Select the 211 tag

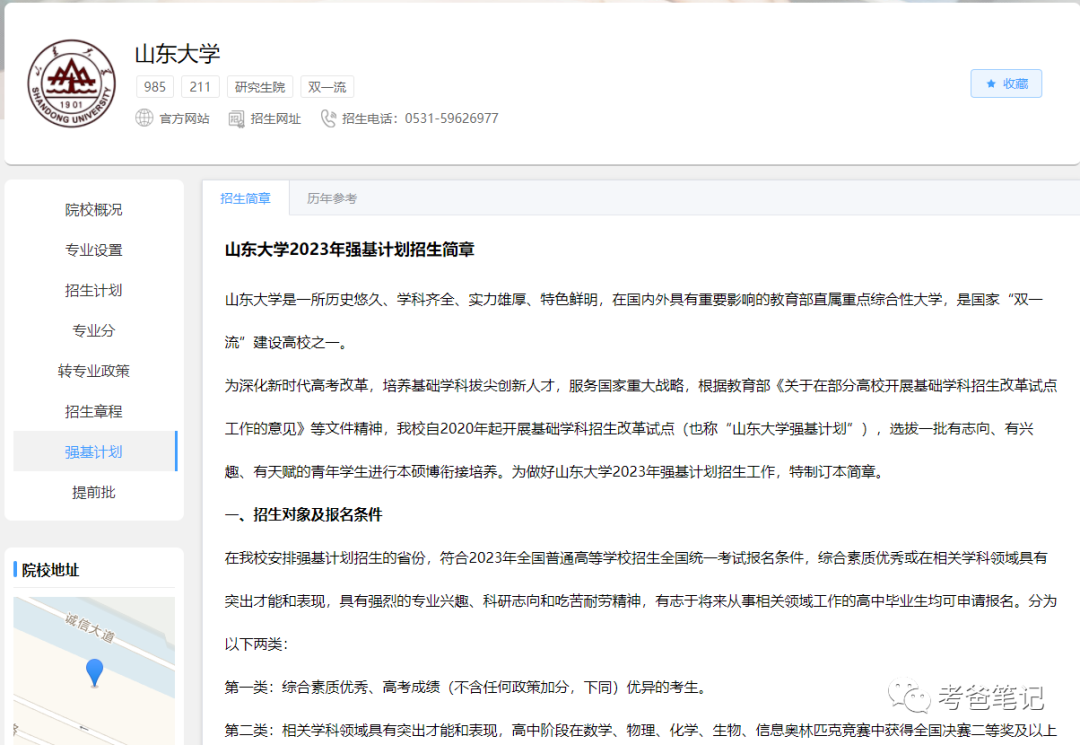point(200,87)
